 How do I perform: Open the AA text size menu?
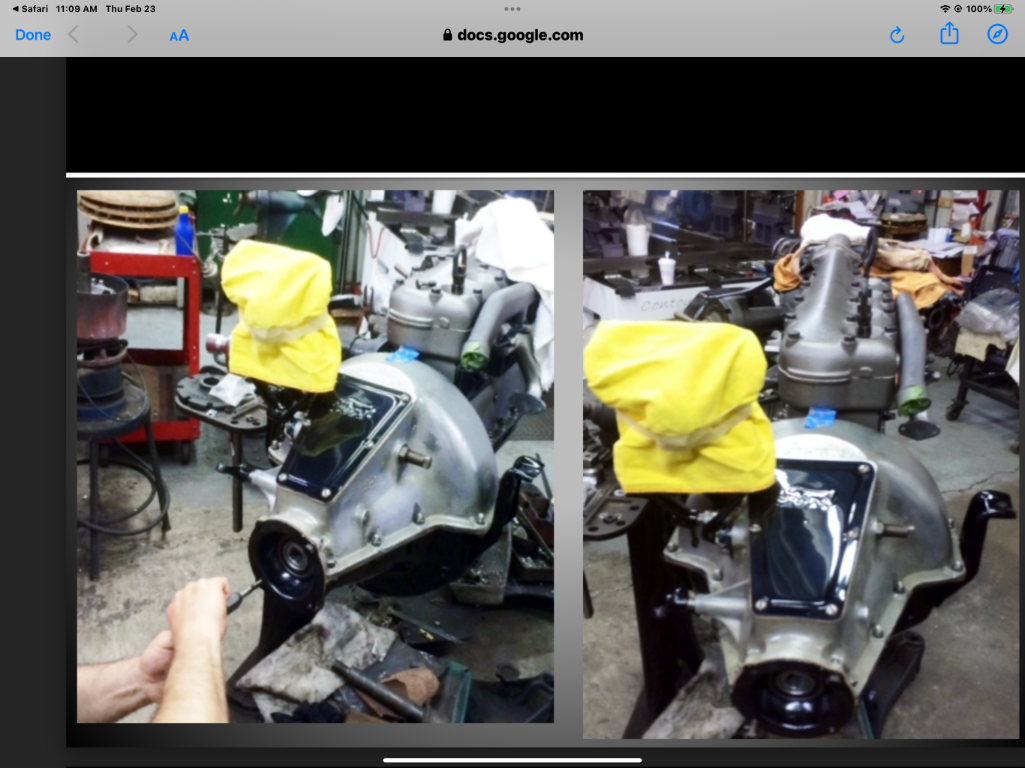pyautogui.click(x=179, y=35)
